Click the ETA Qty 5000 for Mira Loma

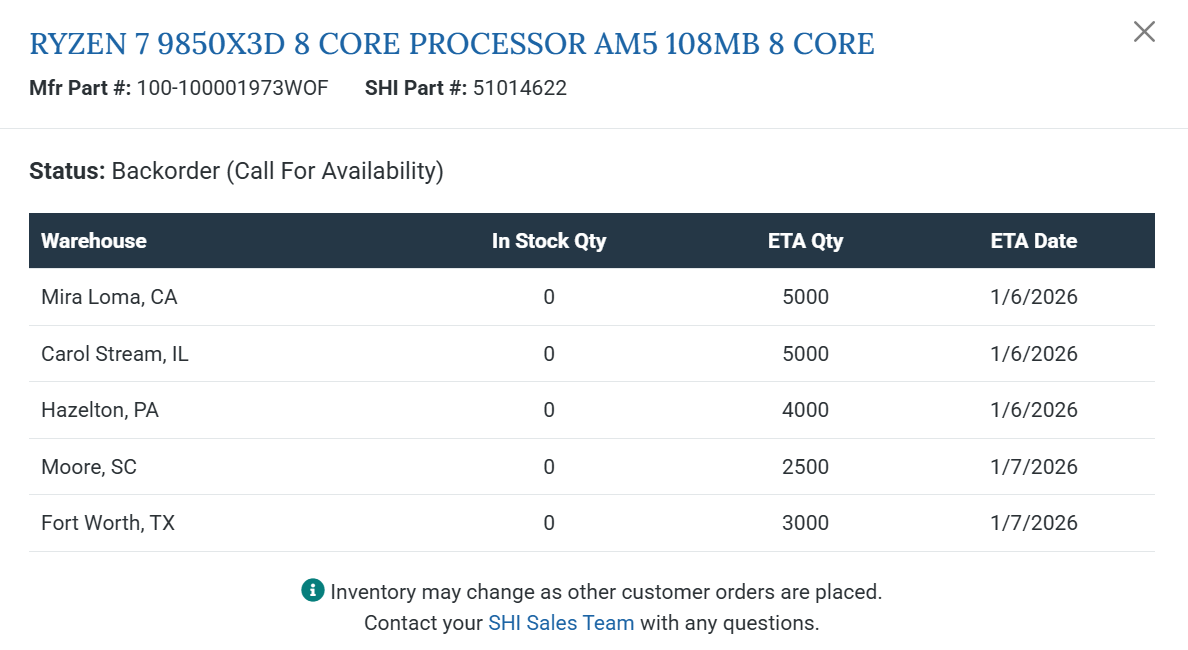coord(806,296)
